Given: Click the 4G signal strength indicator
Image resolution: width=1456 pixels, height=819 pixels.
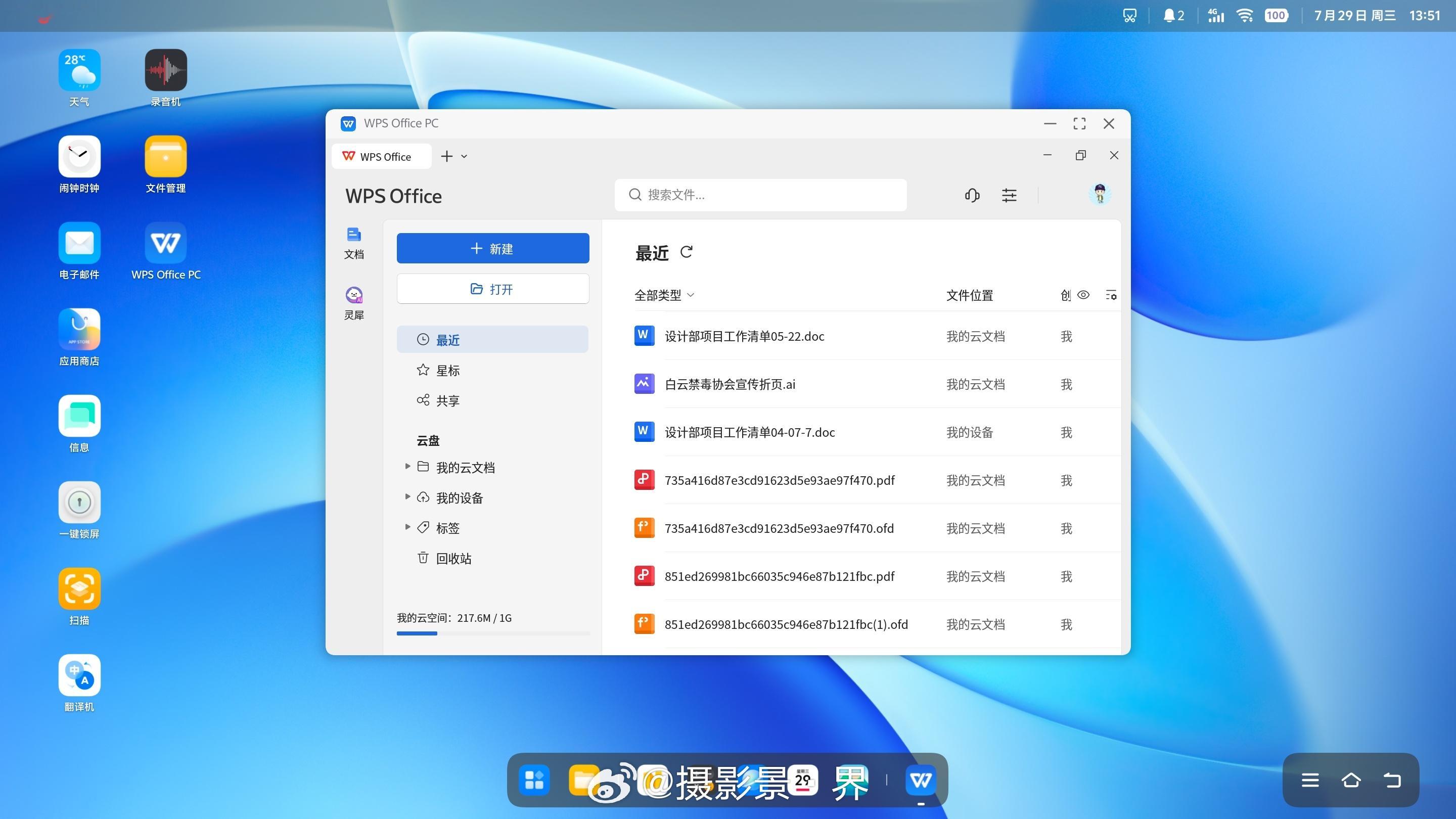Looking at the screenshot, I should [1216, 16].
